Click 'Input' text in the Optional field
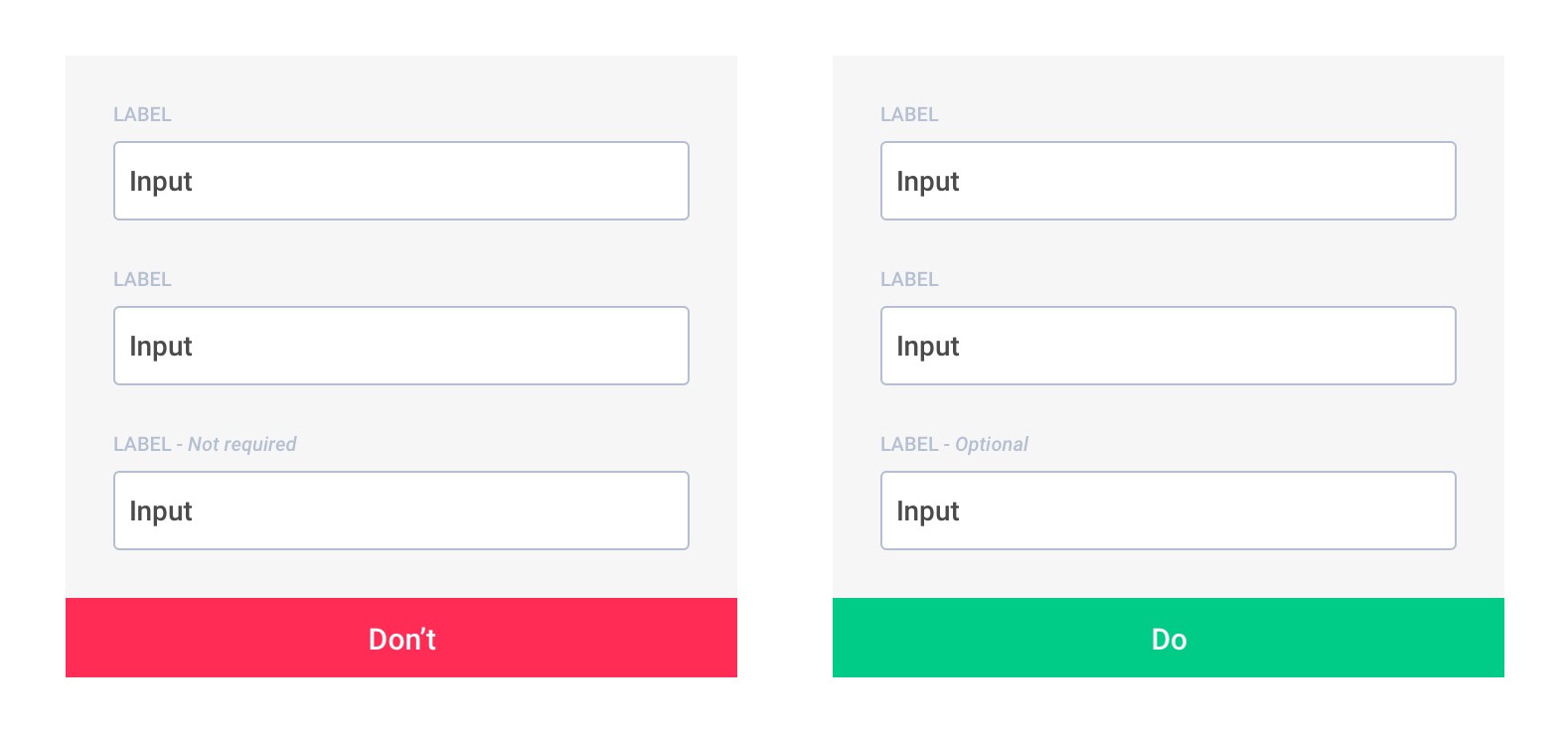This screenshot has width=1568, height=731. [x=928, y=512]
